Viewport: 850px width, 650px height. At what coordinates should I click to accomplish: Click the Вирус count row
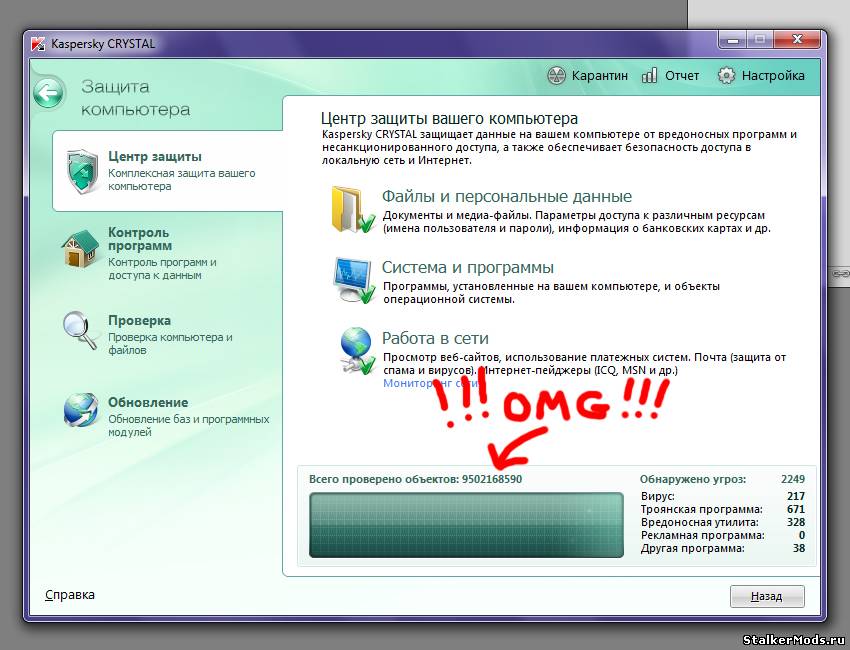[723, 496]
